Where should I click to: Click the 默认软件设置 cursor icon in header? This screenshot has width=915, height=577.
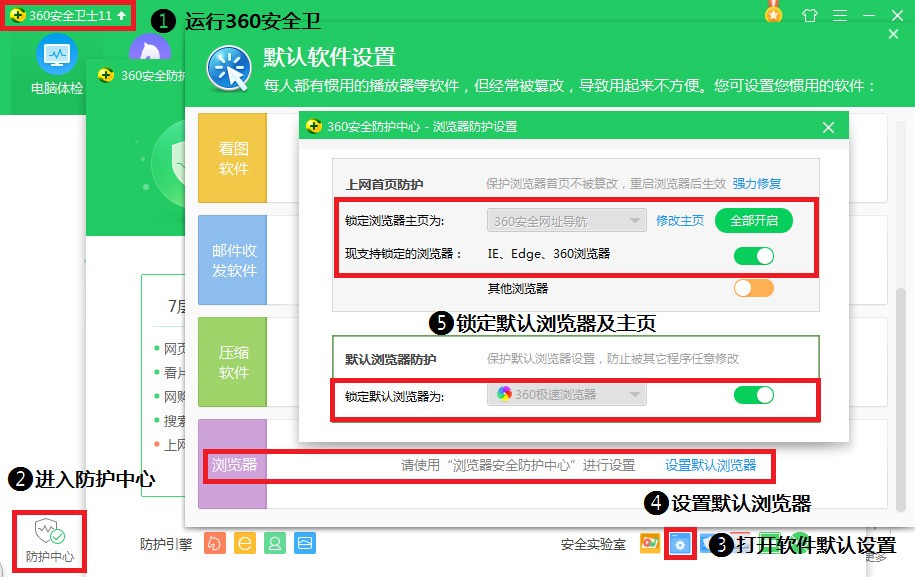229,68
